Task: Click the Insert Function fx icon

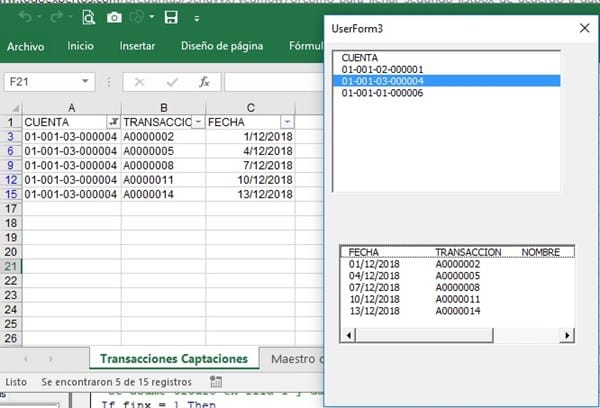Action: pos(203,82)
